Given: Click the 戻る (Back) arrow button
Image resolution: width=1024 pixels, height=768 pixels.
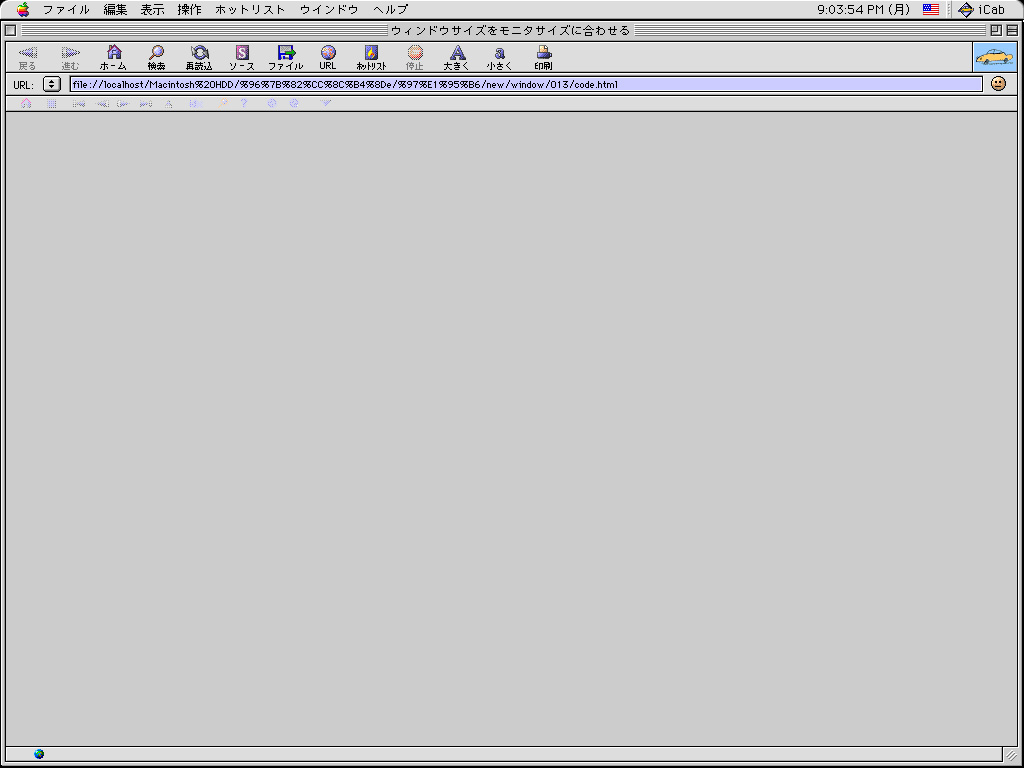Looking at the screenshot, I should (27, 57).
